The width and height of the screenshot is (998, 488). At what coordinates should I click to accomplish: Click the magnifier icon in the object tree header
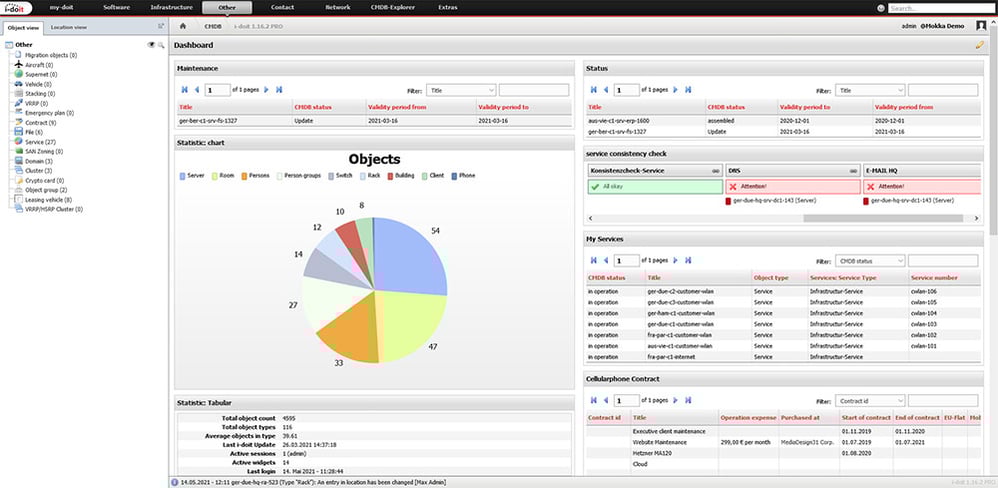[161, 45]
